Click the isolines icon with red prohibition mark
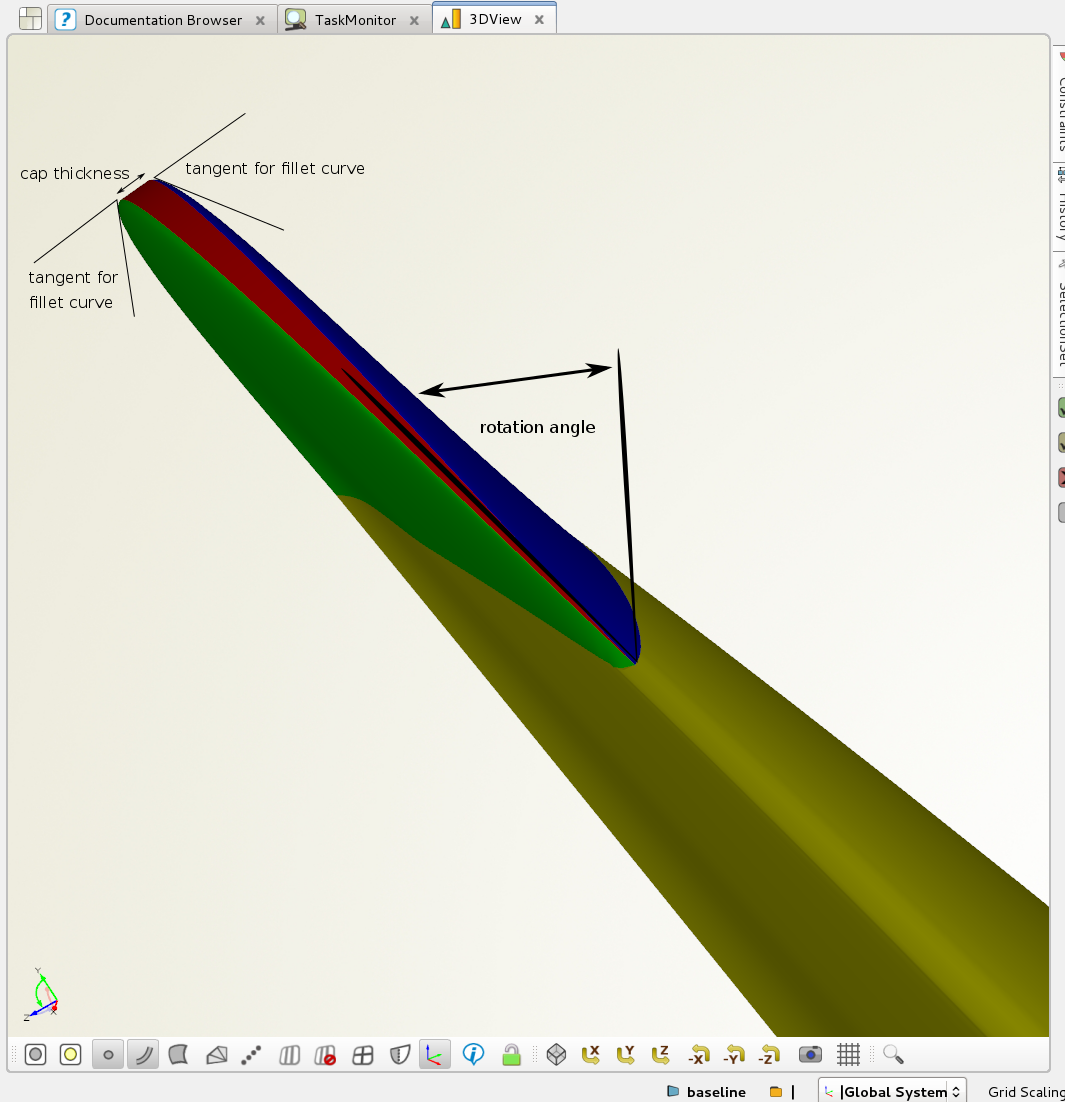The width and height of the screenshot is (1065, 1102). point(325,1055)
